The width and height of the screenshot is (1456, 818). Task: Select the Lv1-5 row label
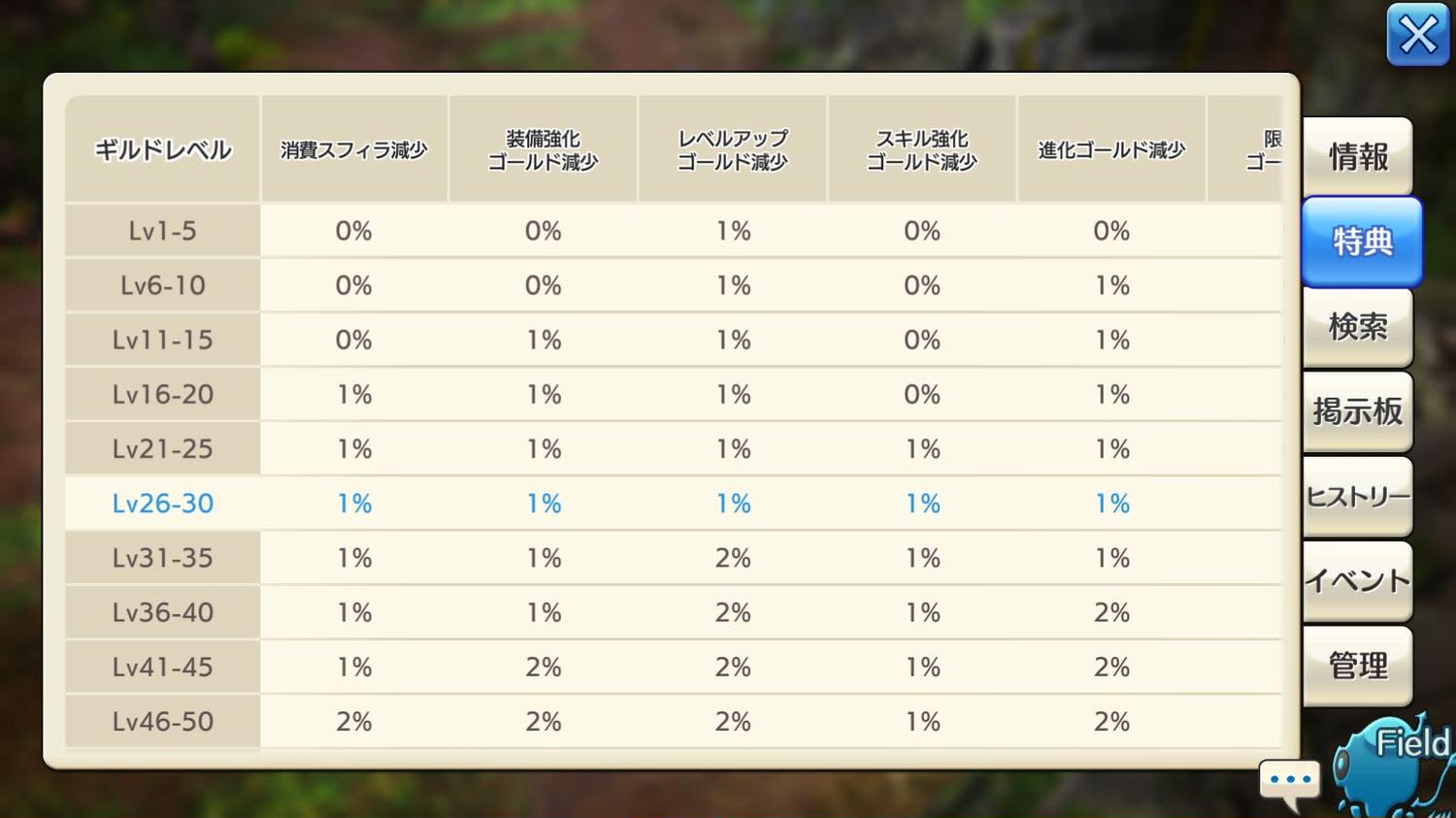click(x=163, y=231)
